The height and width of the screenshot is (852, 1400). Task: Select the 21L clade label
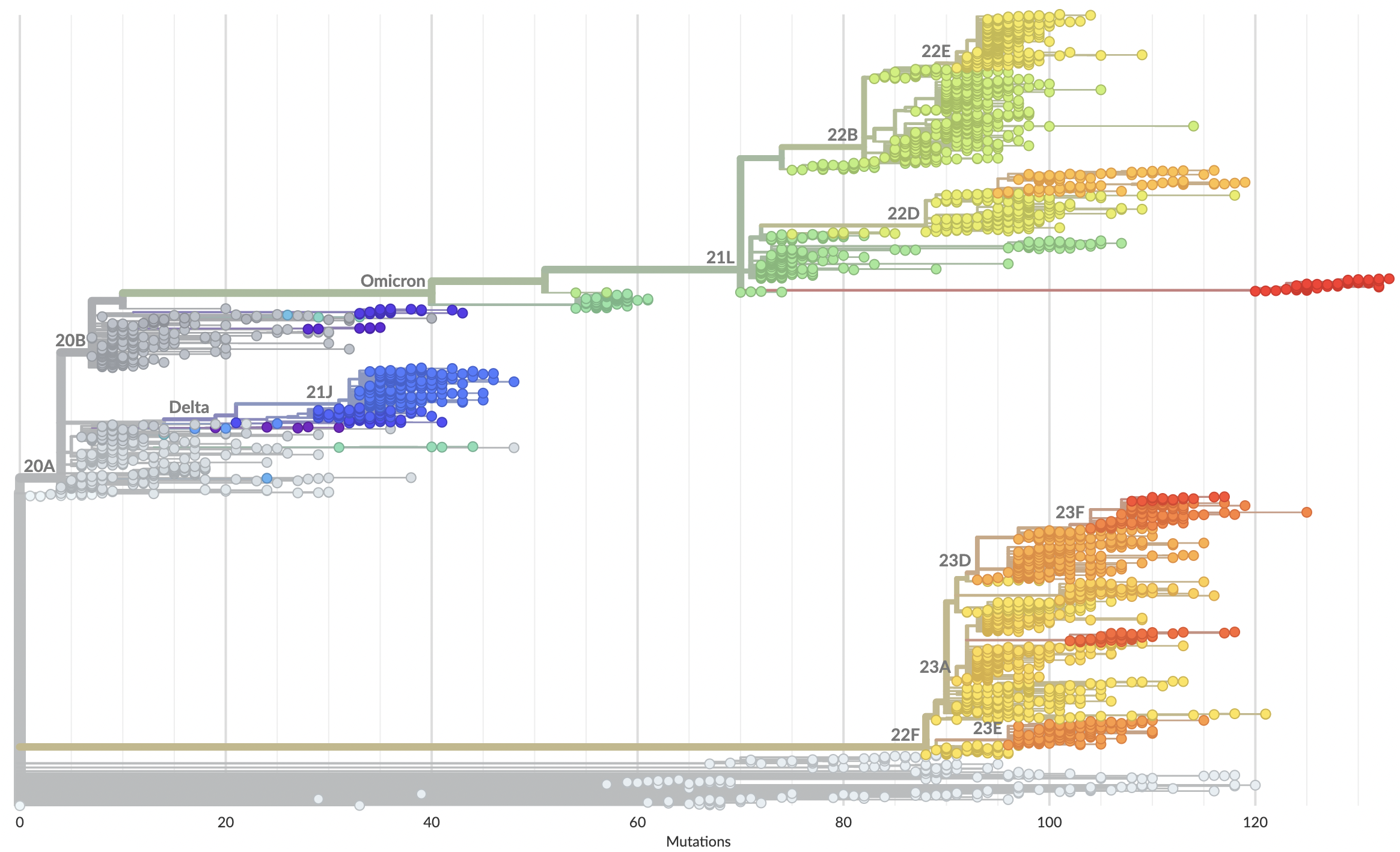pyautogui.click(x=720, y=258)
